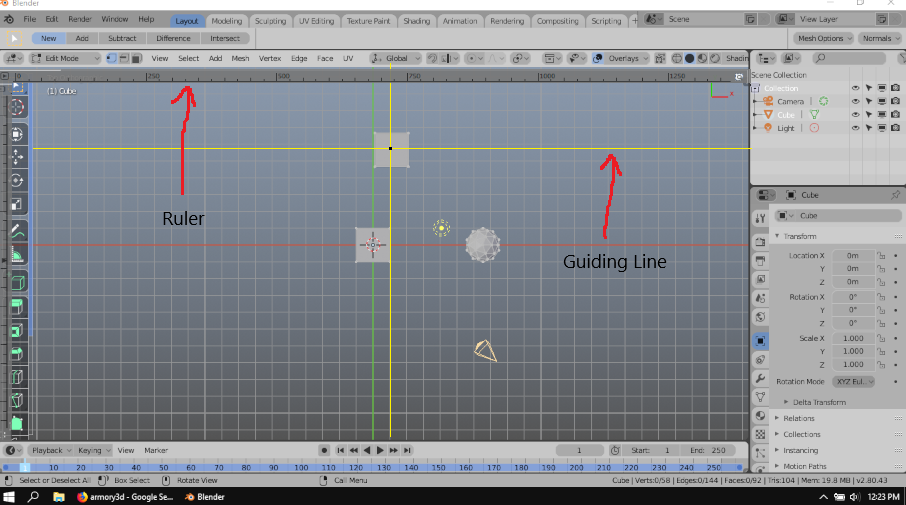
Task: Select the Inset Faces tool
Action: (x=17, y=331)
